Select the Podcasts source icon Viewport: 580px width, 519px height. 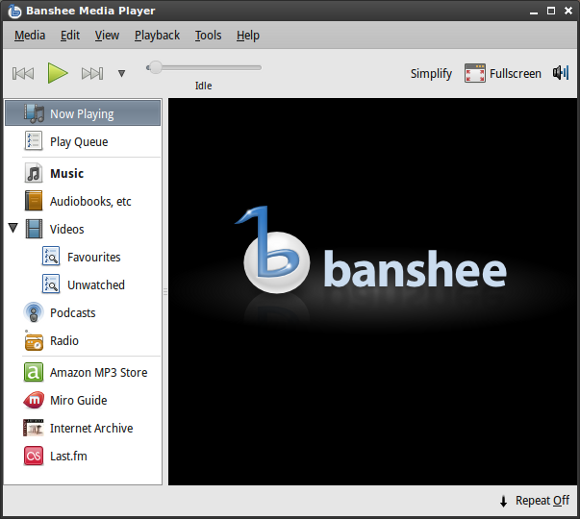point(34,313)
